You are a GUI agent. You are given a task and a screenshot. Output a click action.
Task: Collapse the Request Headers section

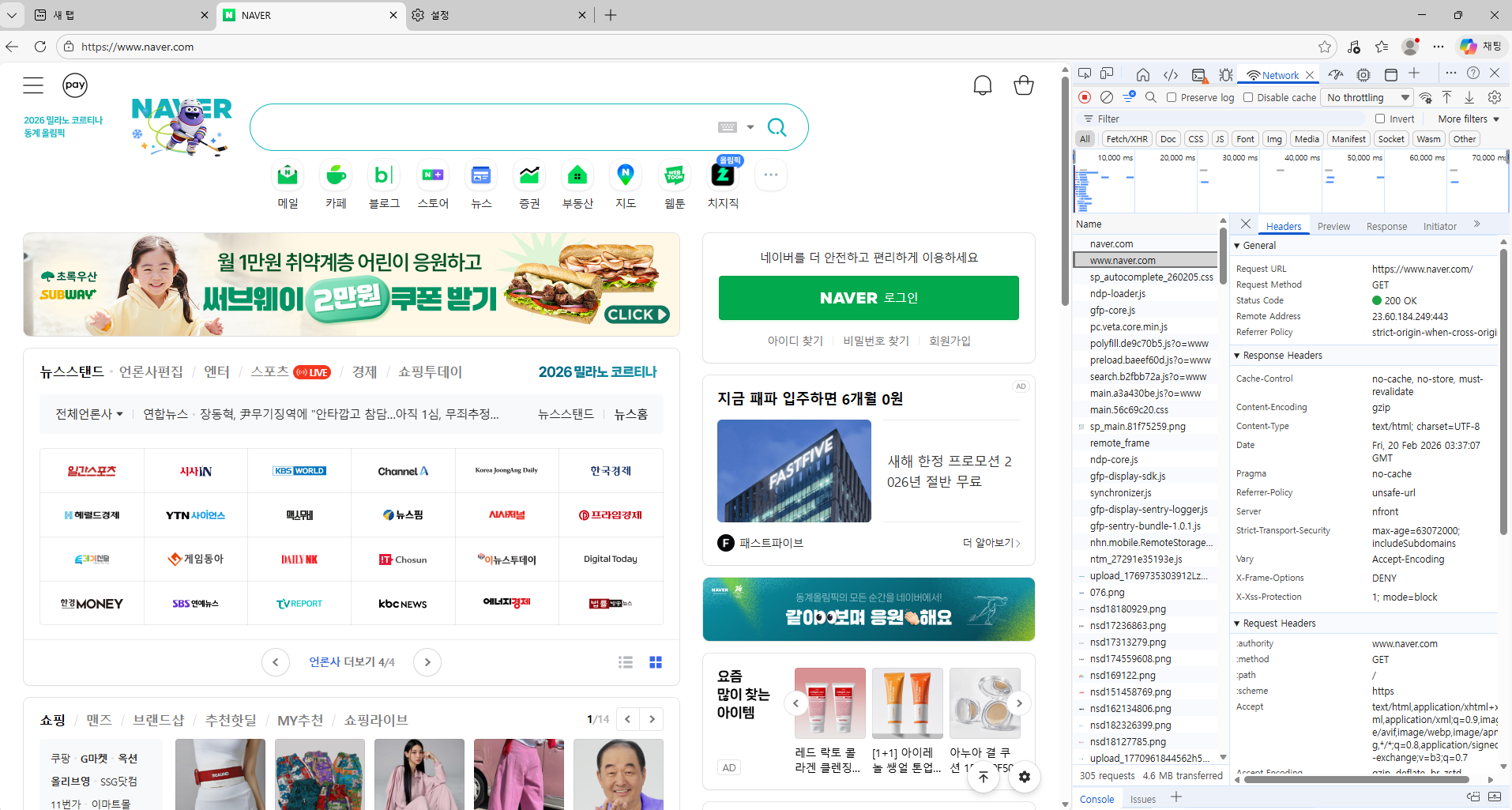coord(1237,624)
